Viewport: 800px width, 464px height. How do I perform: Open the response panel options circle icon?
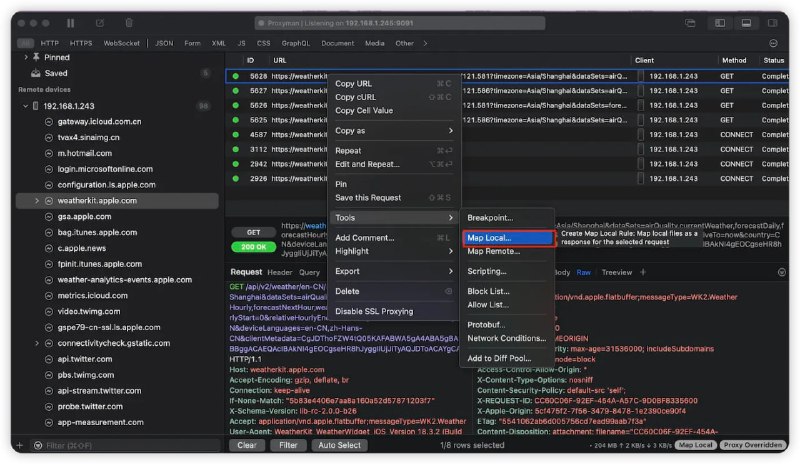click(782, 272)
